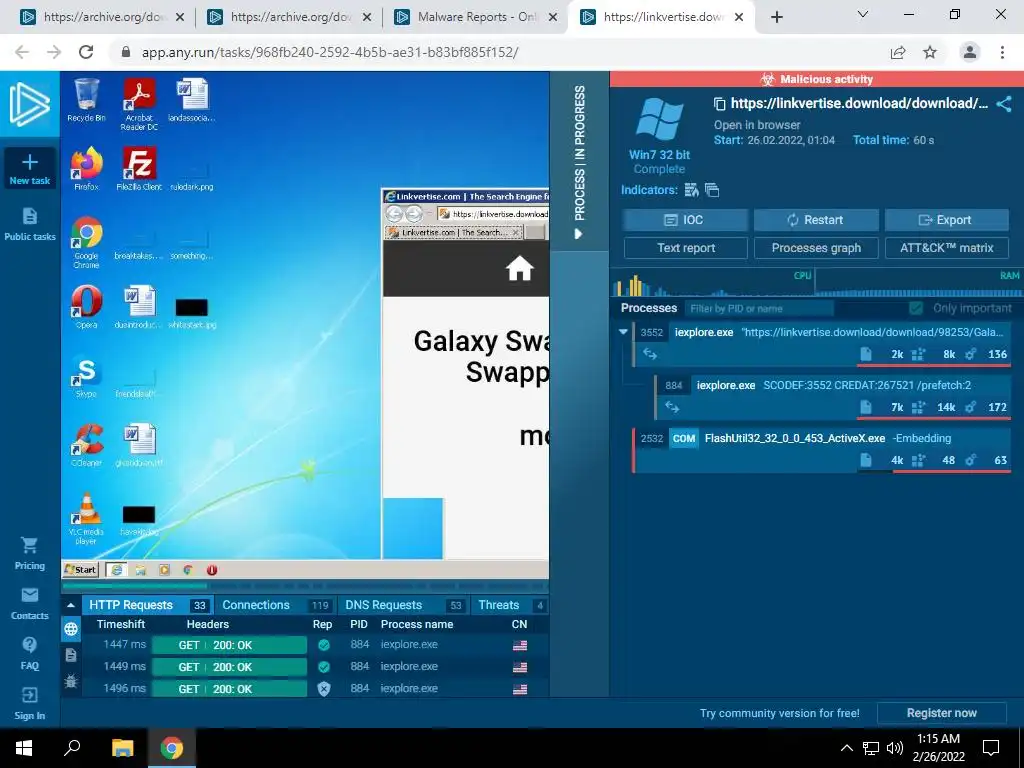
Task: Open the Processes graph
Action: pyautogui.click(x=816, y=248)
